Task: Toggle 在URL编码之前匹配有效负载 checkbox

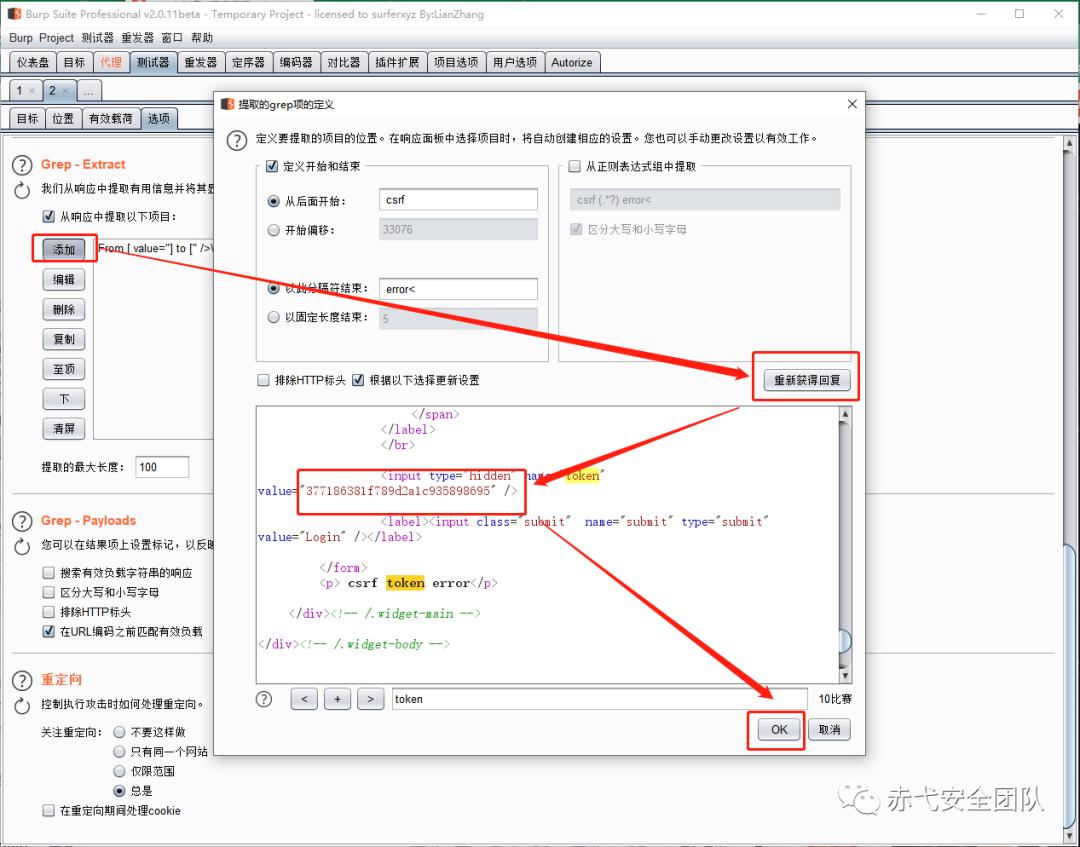Action: 48,631
